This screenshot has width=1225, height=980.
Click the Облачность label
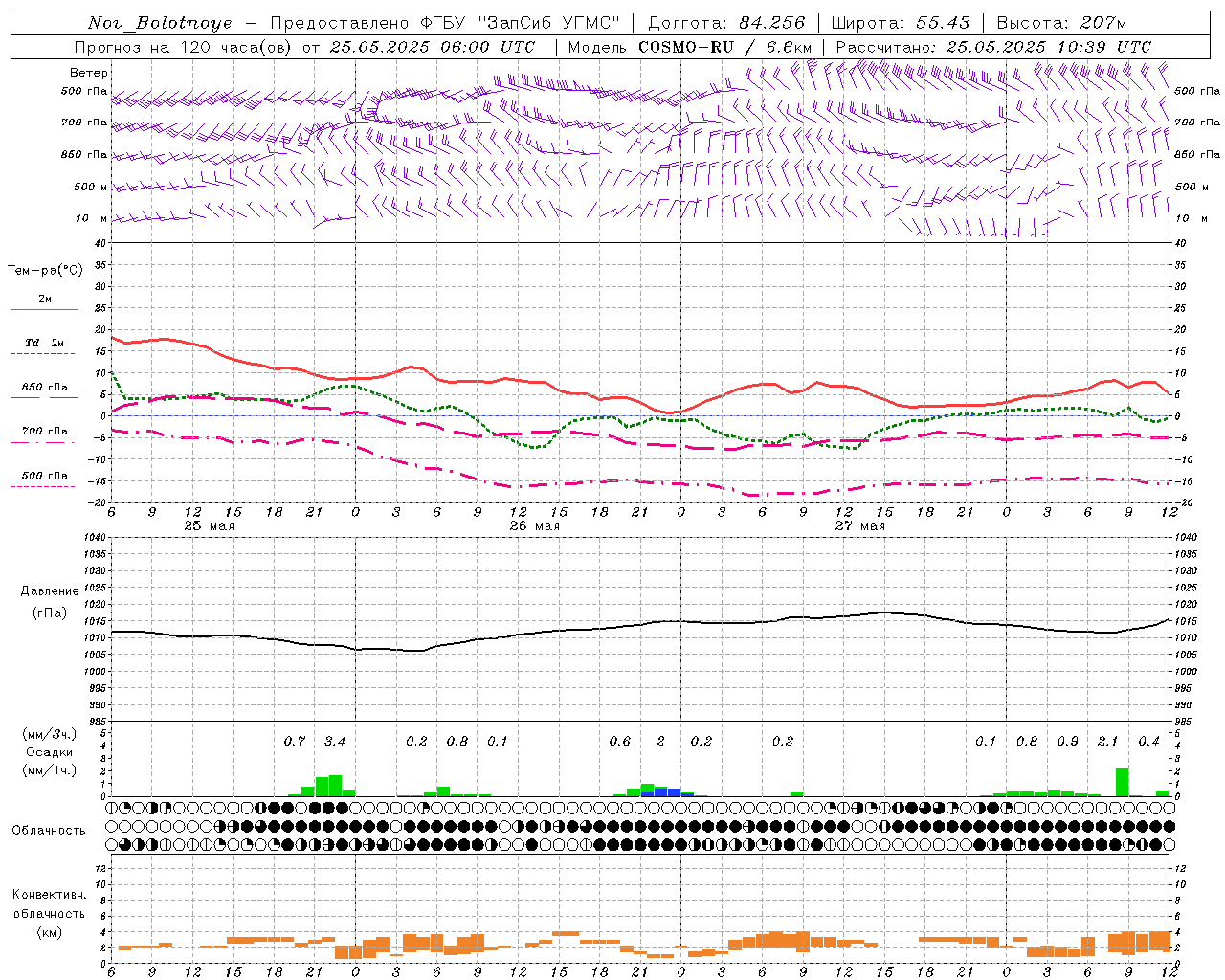50,830
